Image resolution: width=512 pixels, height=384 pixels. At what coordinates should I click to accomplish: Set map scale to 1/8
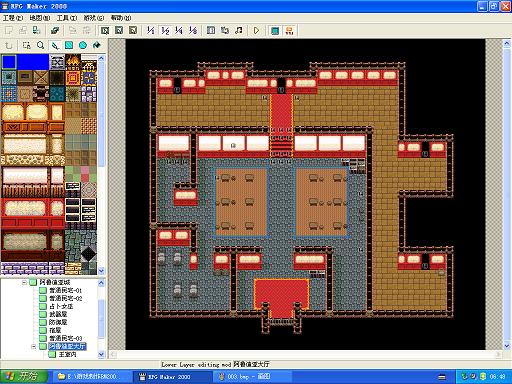pyautogui.click(x=193, y=31)
